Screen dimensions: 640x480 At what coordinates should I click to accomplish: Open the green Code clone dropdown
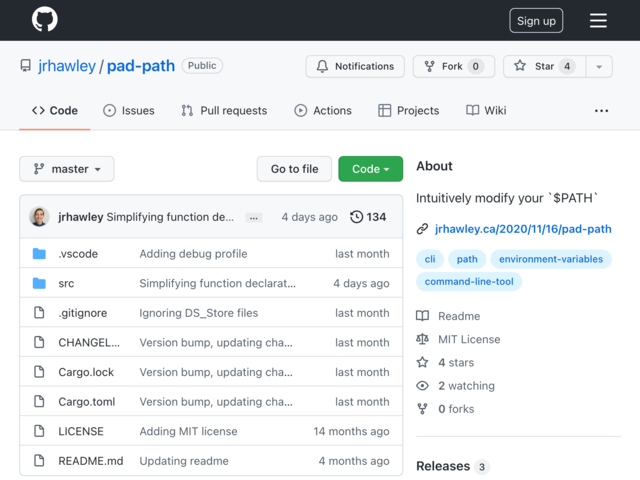[371, 169]
